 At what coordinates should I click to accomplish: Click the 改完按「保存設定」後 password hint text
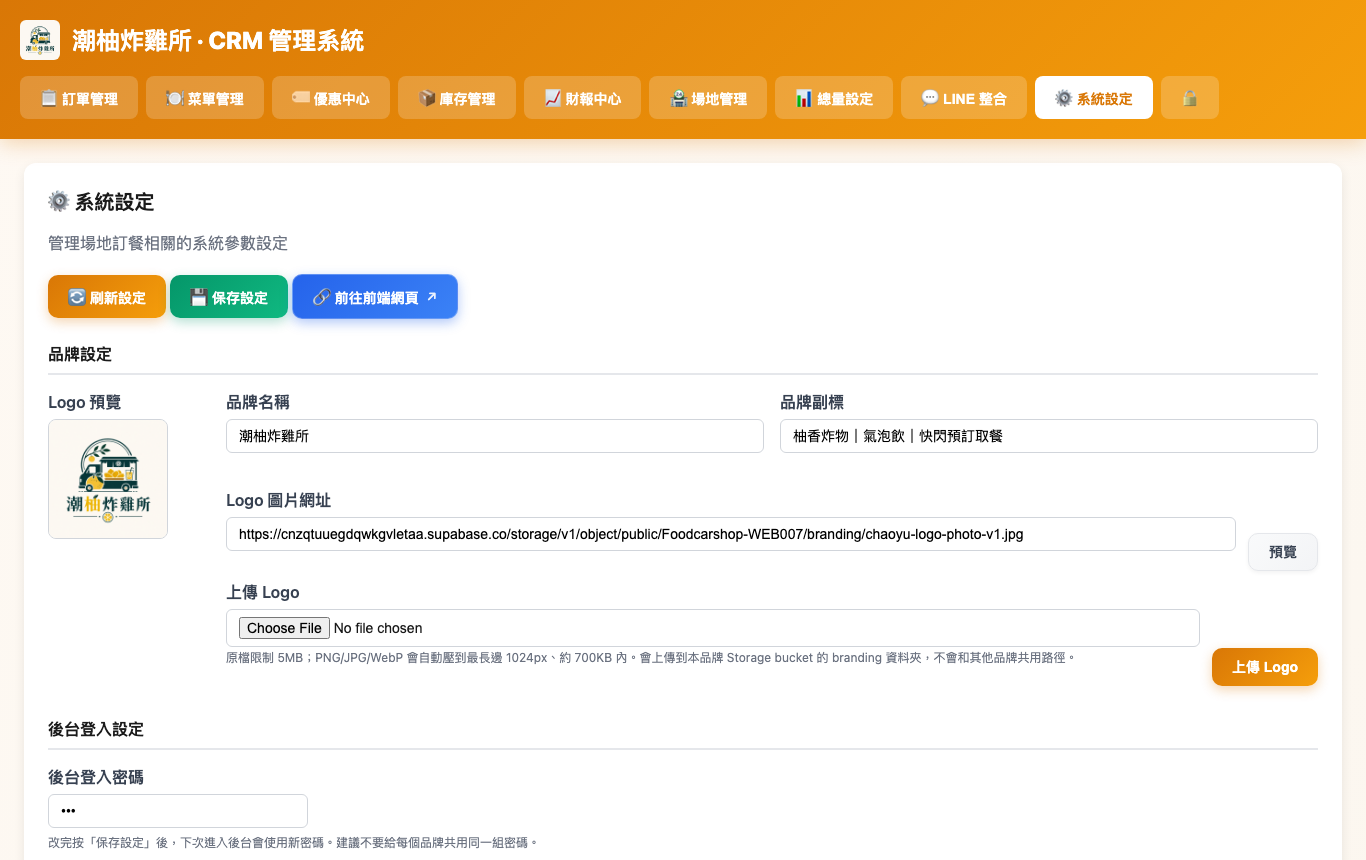coord(293,843)
